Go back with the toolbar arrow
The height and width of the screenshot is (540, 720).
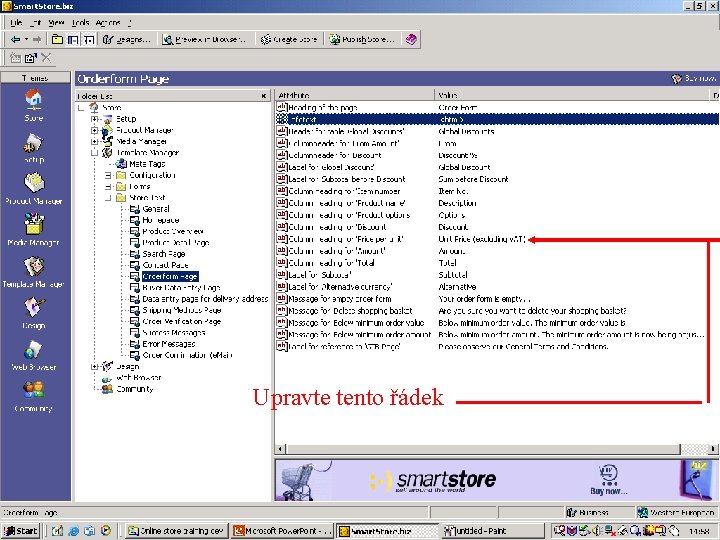pyautogui.click(x=16, y=39)
